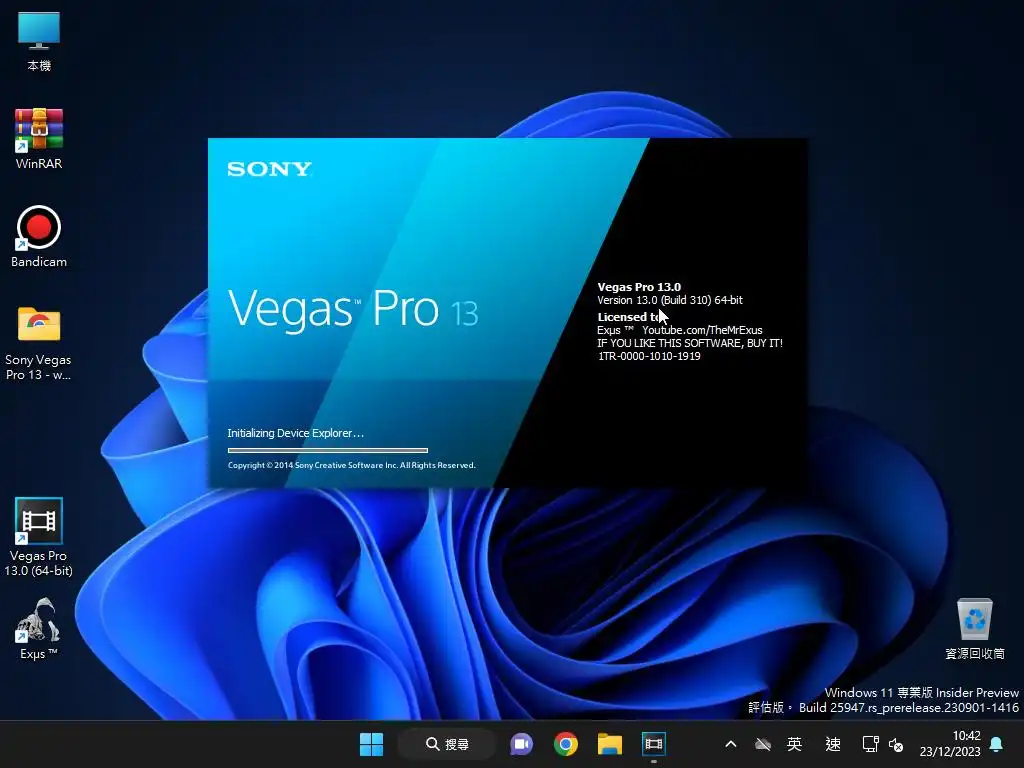Screen dimensions: 1024x768
Task: Click the Vegas Pro 13 splash title
Action: pyautogui.click(x=353, y=310)
